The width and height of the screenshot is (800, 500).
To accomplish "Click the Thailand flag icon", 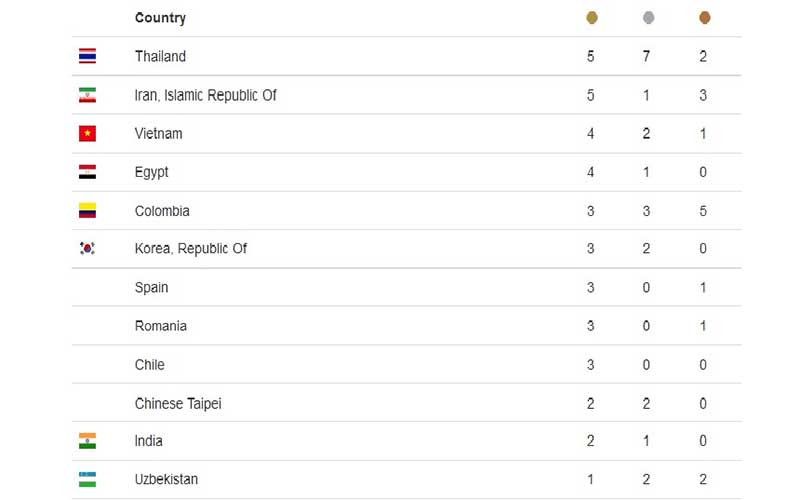I will click(87, 56).
